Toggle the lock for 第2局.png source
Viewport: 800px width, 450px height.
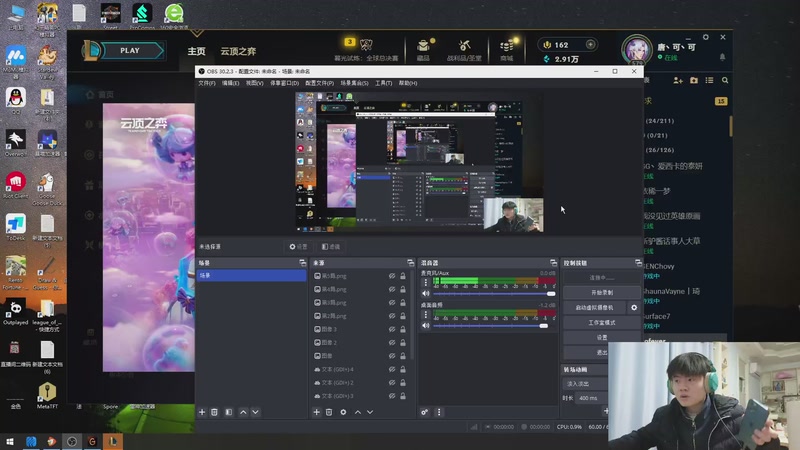403,316
